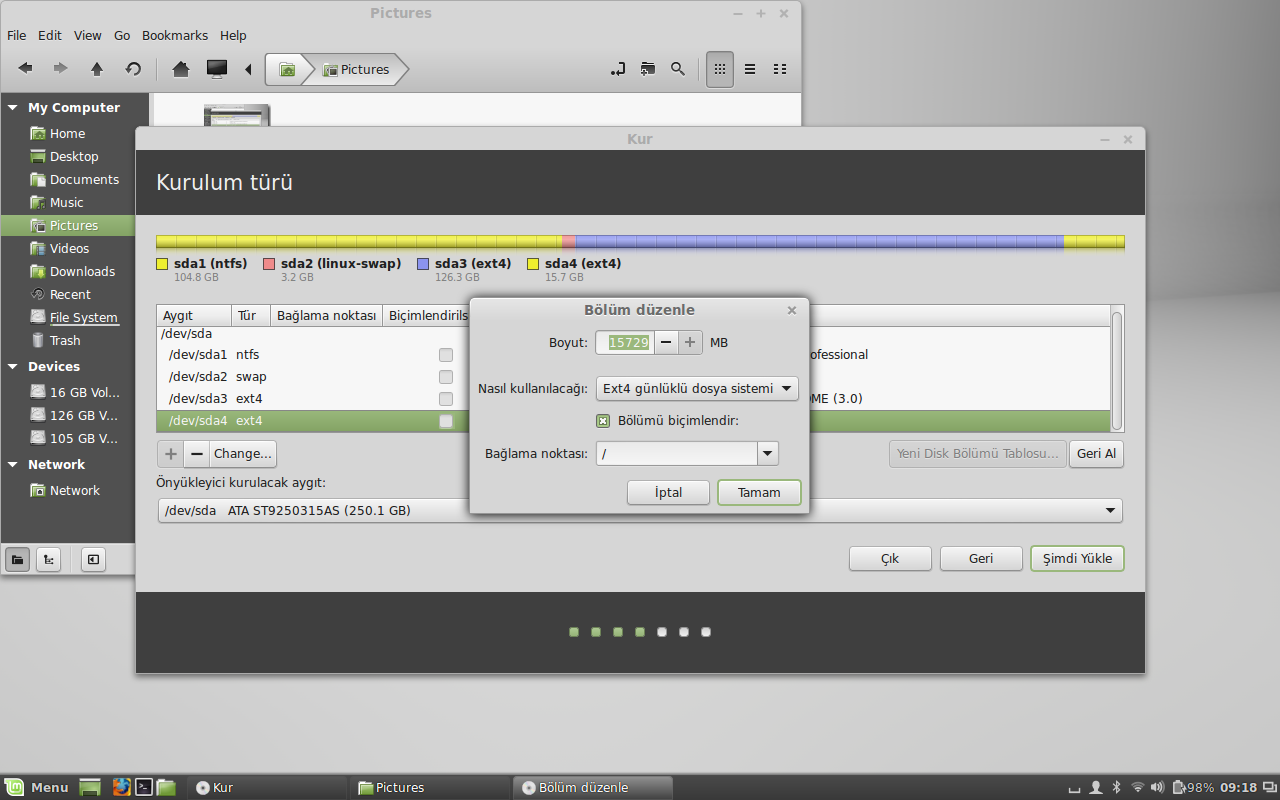This screenshot has height=800, width=1280.
Task: Open user applet in system tray
Action: (x=1096, y=787)
